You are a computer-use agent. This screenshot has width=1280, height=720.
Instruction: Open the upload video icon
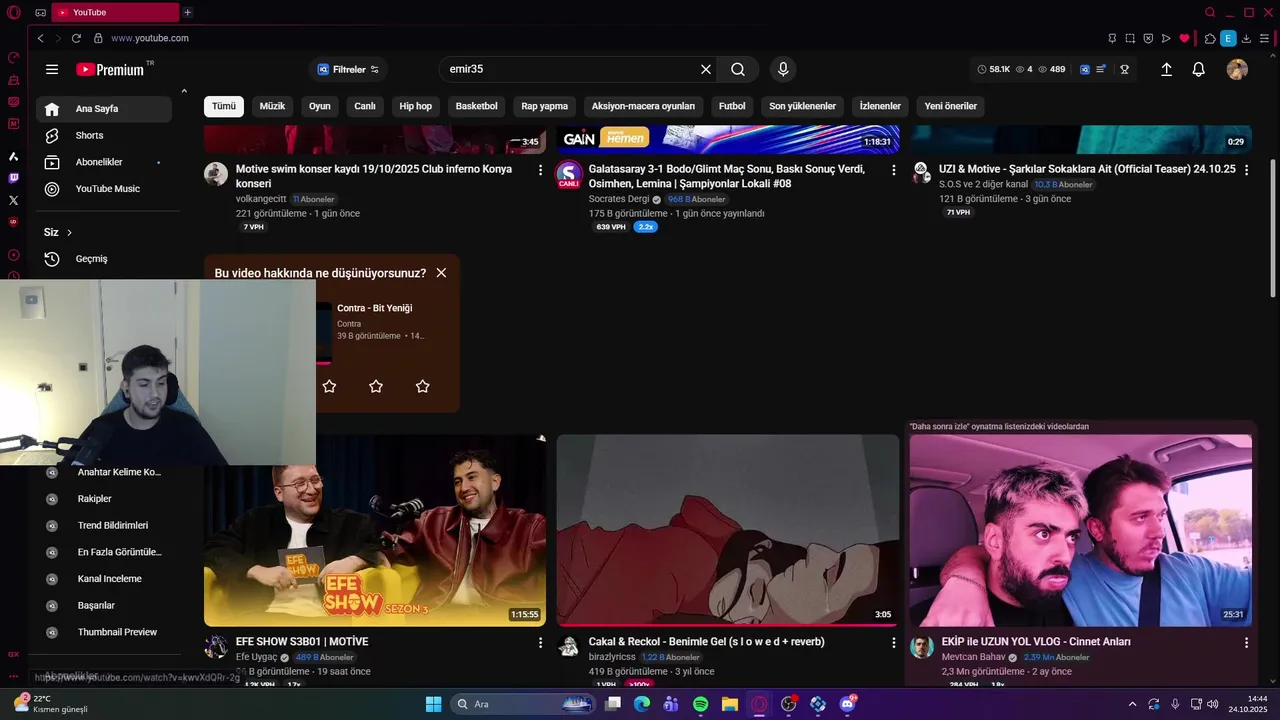1166,69
